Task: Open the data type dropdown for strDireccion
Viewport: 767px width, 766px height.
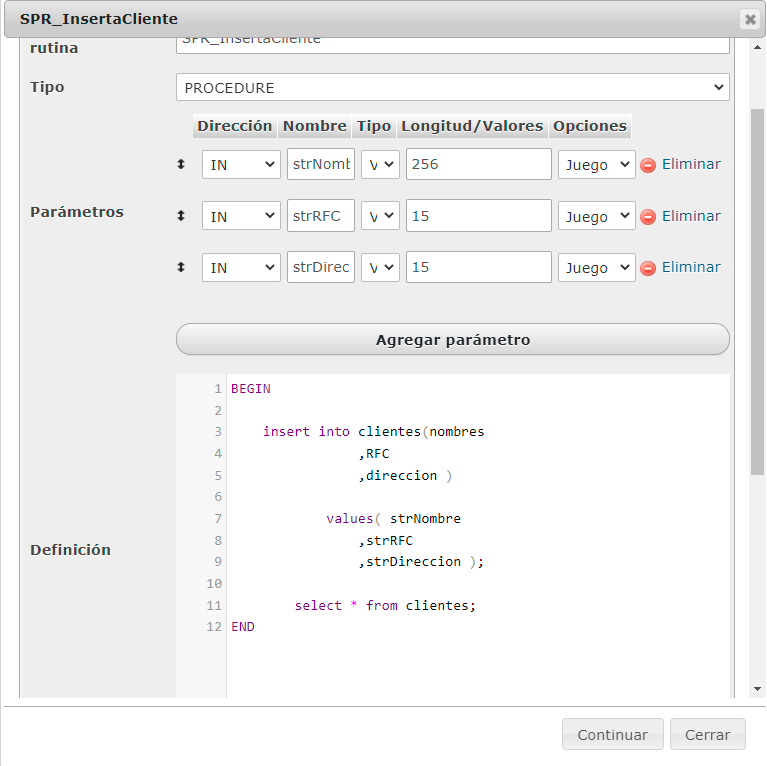Action: click(x=380, y=268)
